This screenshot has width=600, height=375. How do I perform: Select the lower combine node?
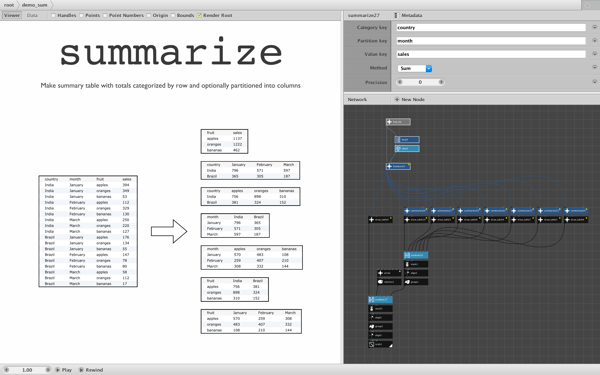380,300
